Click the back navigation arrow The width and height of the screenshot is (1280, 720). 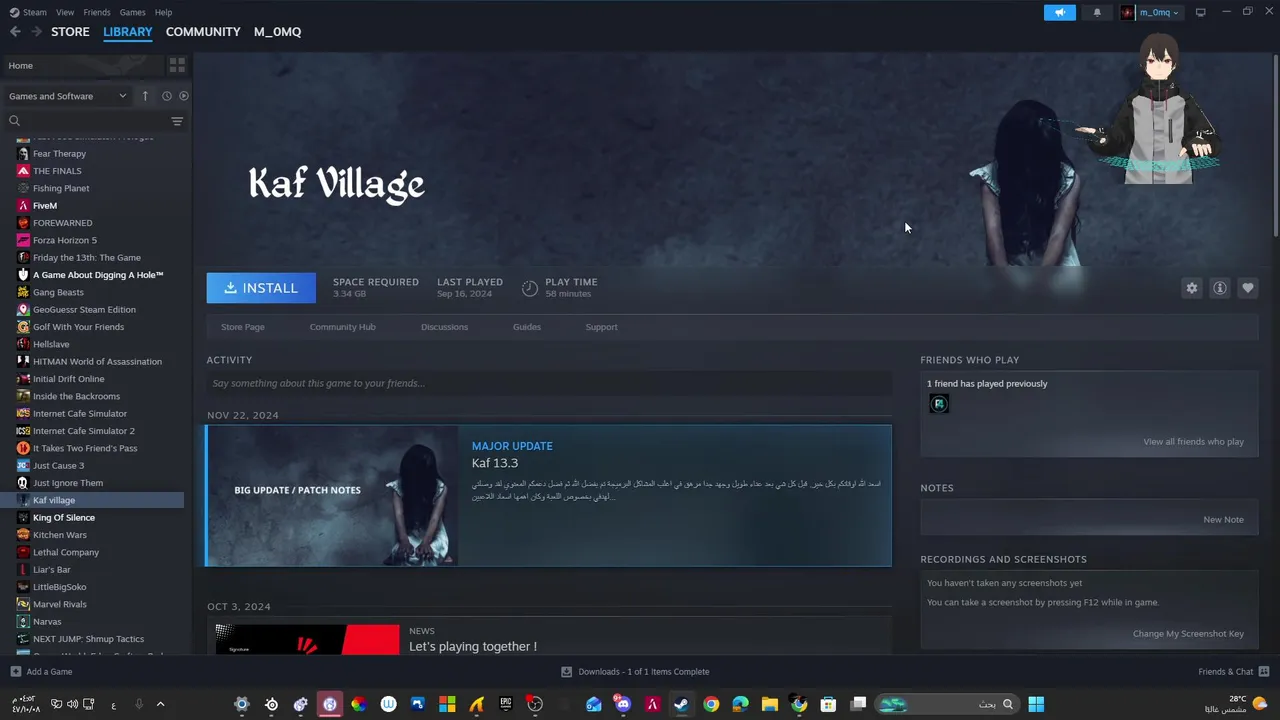click(x=15, y=32)
